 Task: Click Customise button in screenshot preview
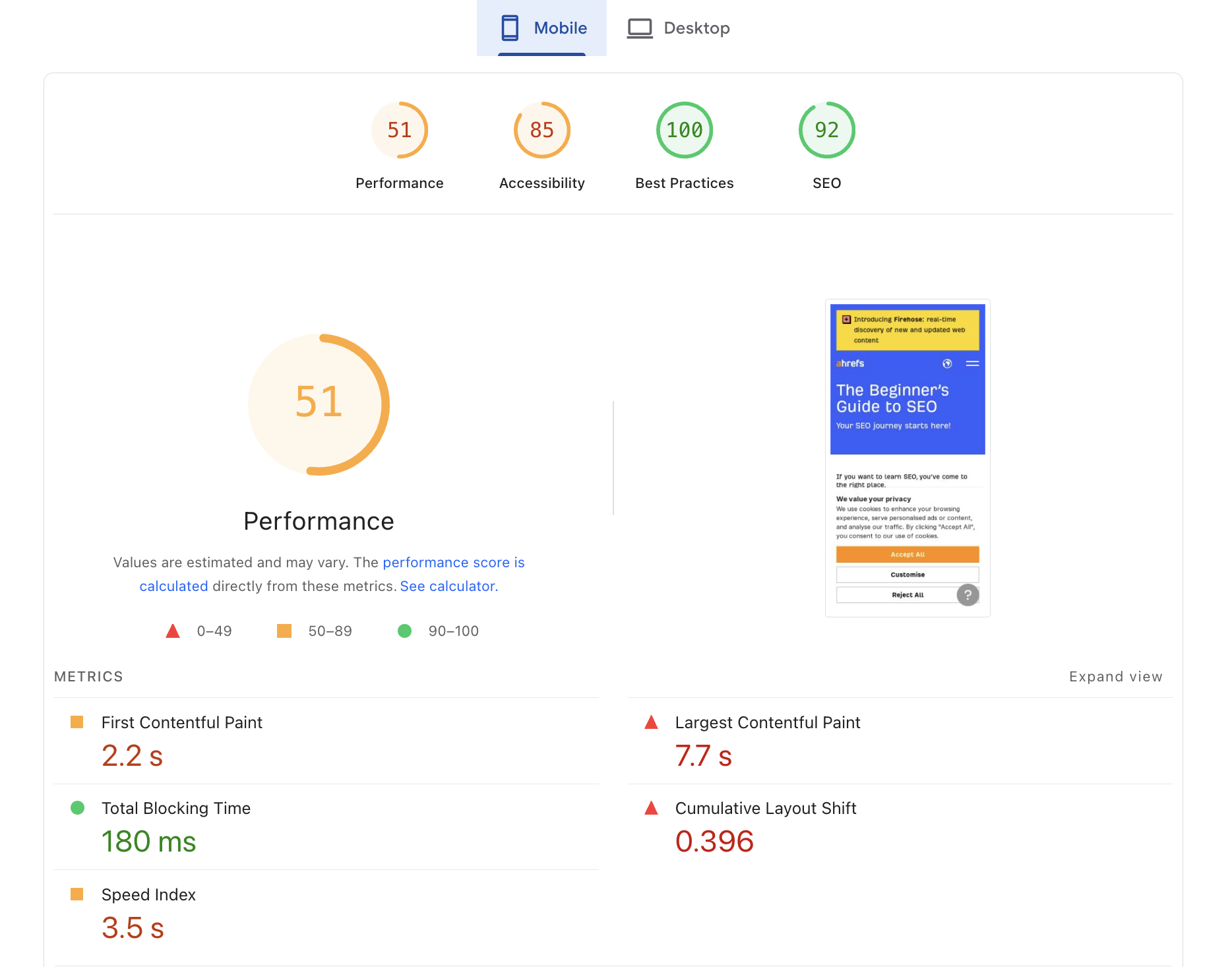908,575
